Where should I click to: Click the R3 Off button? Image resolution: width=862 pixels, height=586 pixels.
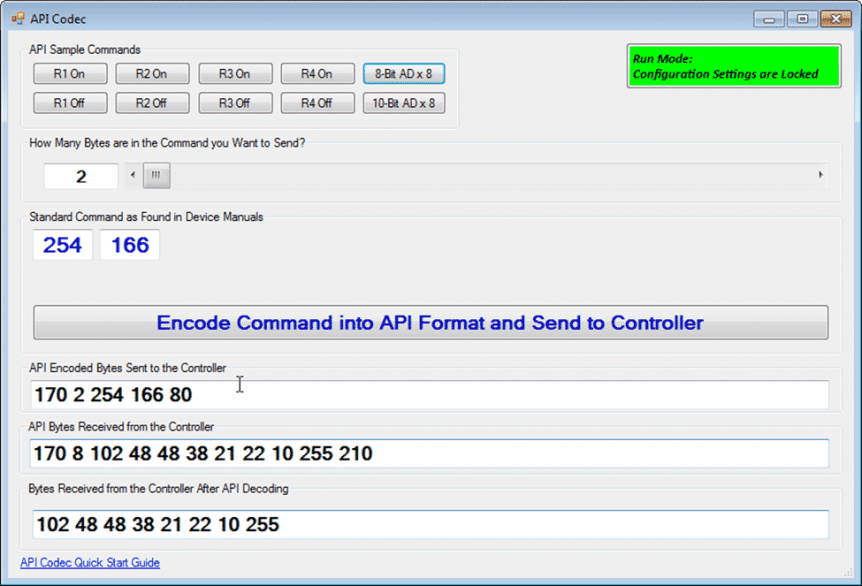click(235, 103)
